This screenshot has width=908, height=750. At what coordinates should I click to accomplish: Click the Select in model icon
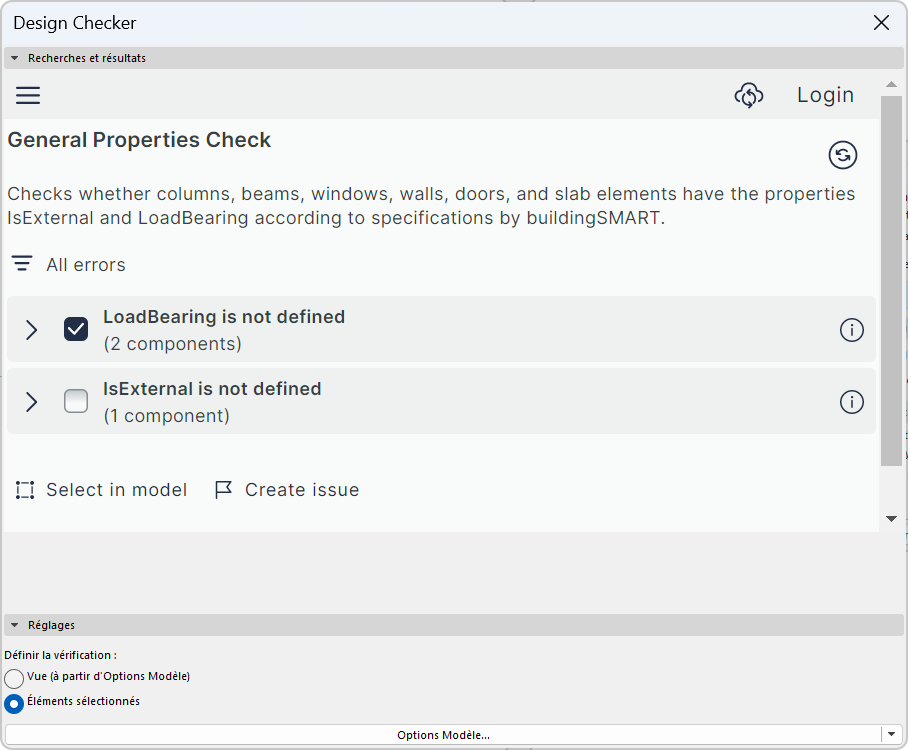point(25,490)
